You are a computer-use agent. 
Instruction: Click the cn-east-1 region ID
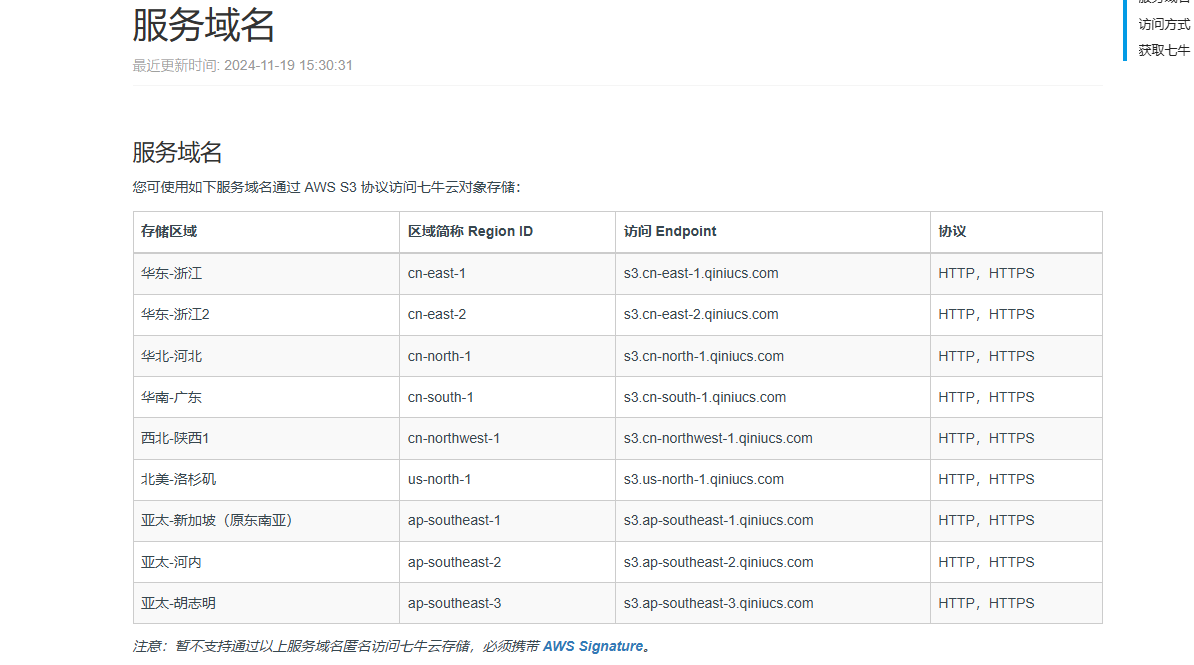436,273
